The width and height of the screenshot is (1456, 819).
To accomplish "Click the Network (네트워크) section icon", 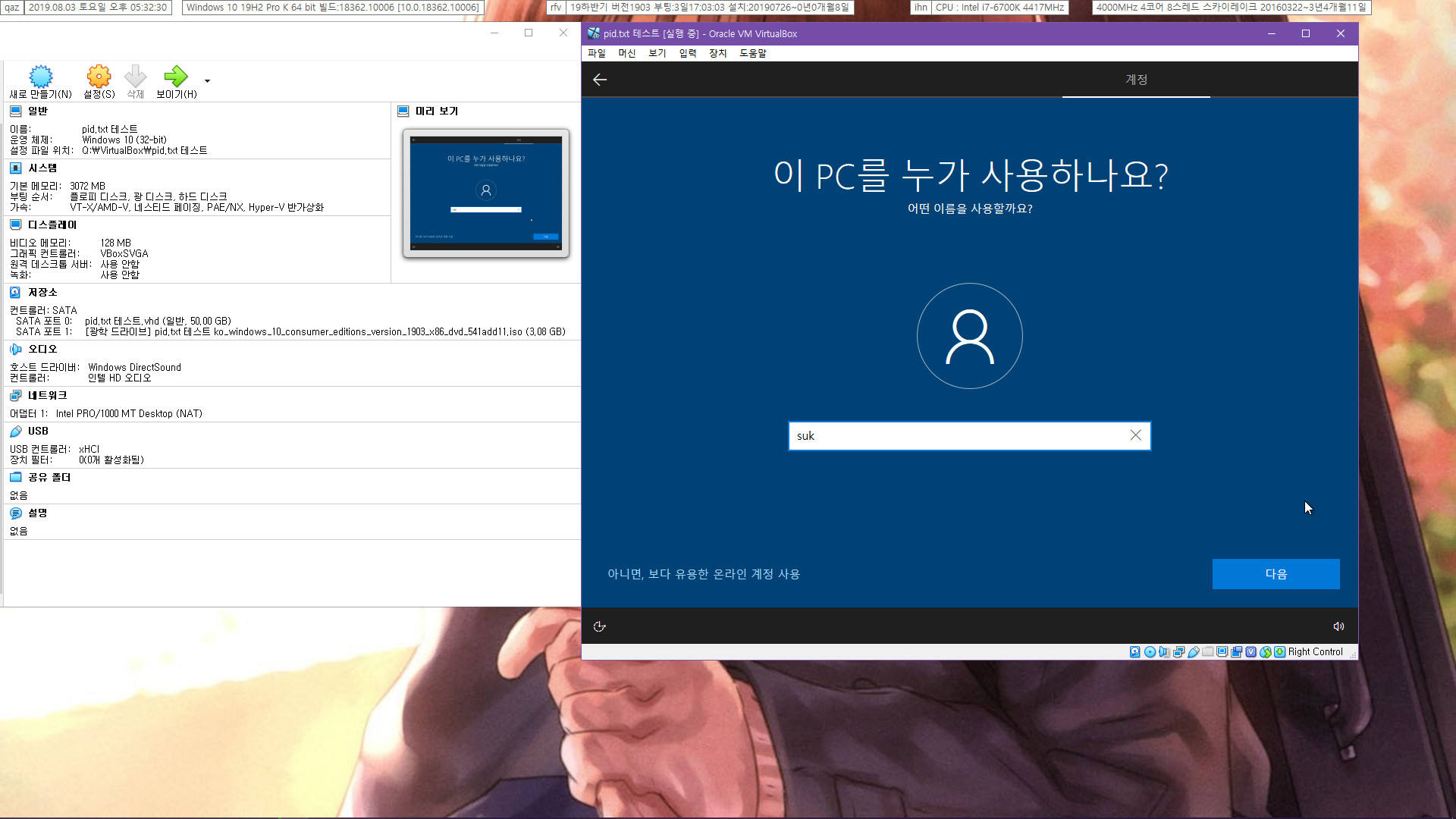I will coord(15,395).
